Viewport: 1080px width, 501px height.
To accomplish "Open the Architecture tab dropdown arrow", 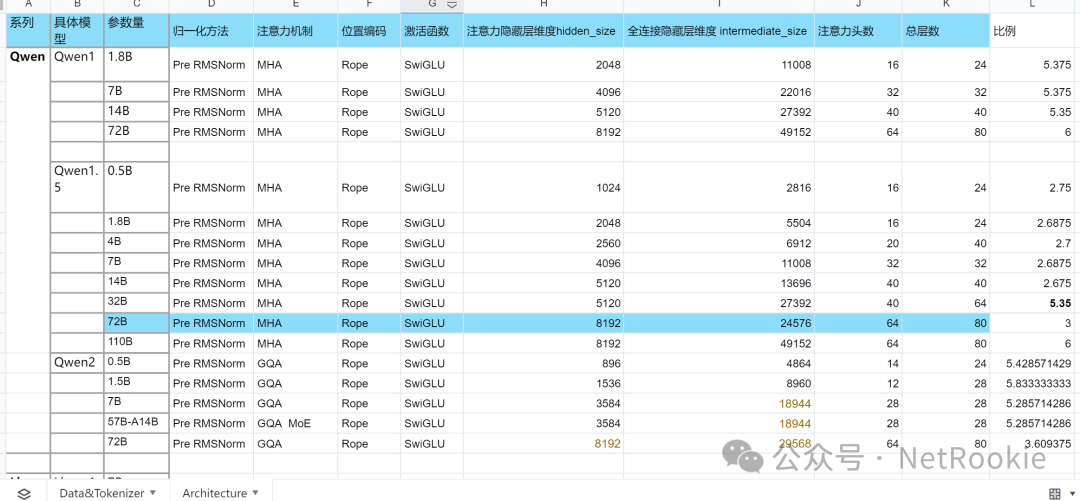I will pyautogui.click(x=256, y=493).
